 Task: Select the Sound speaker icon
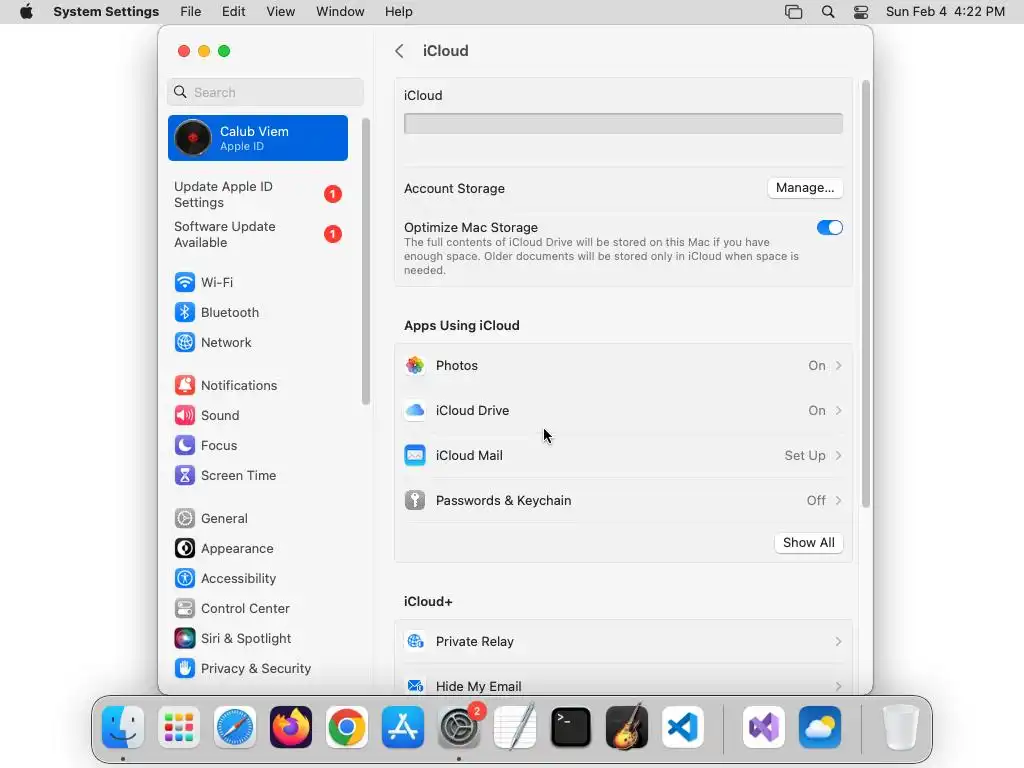[185, 415]
